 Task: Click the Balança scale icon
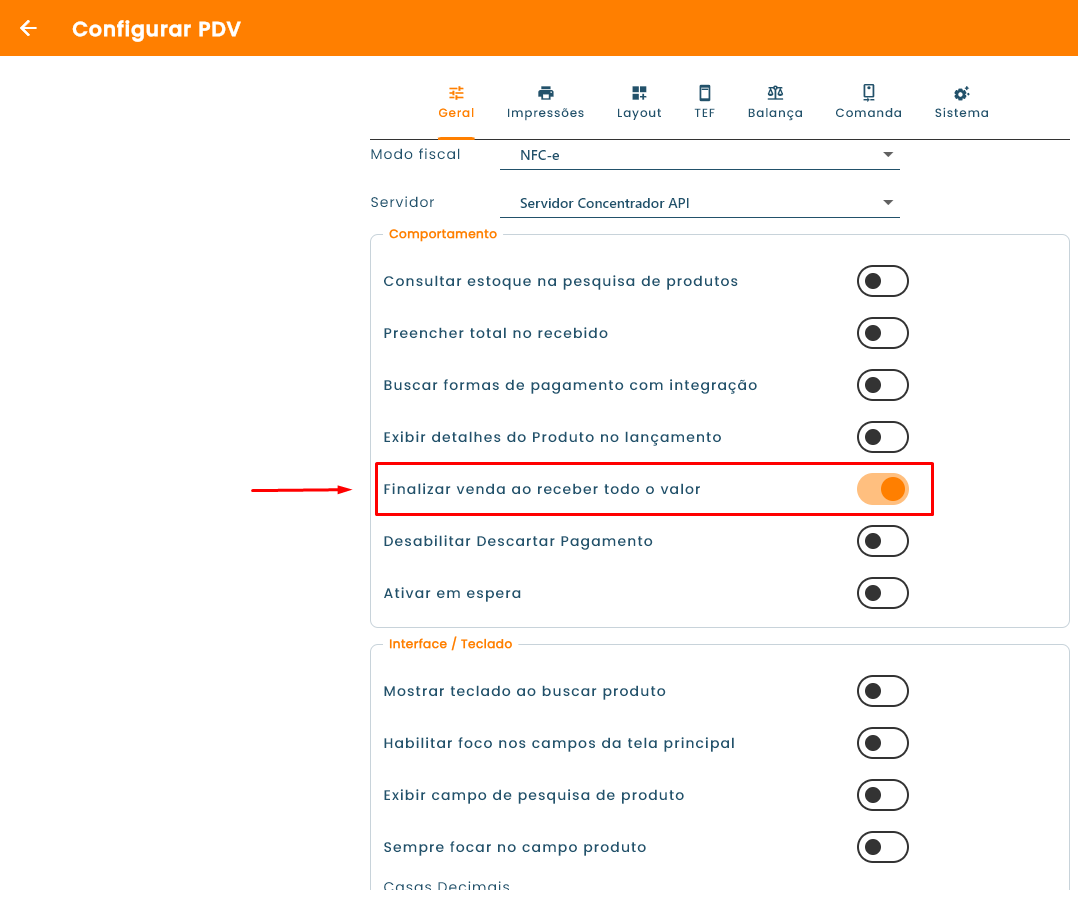click(x=776, y=93)
